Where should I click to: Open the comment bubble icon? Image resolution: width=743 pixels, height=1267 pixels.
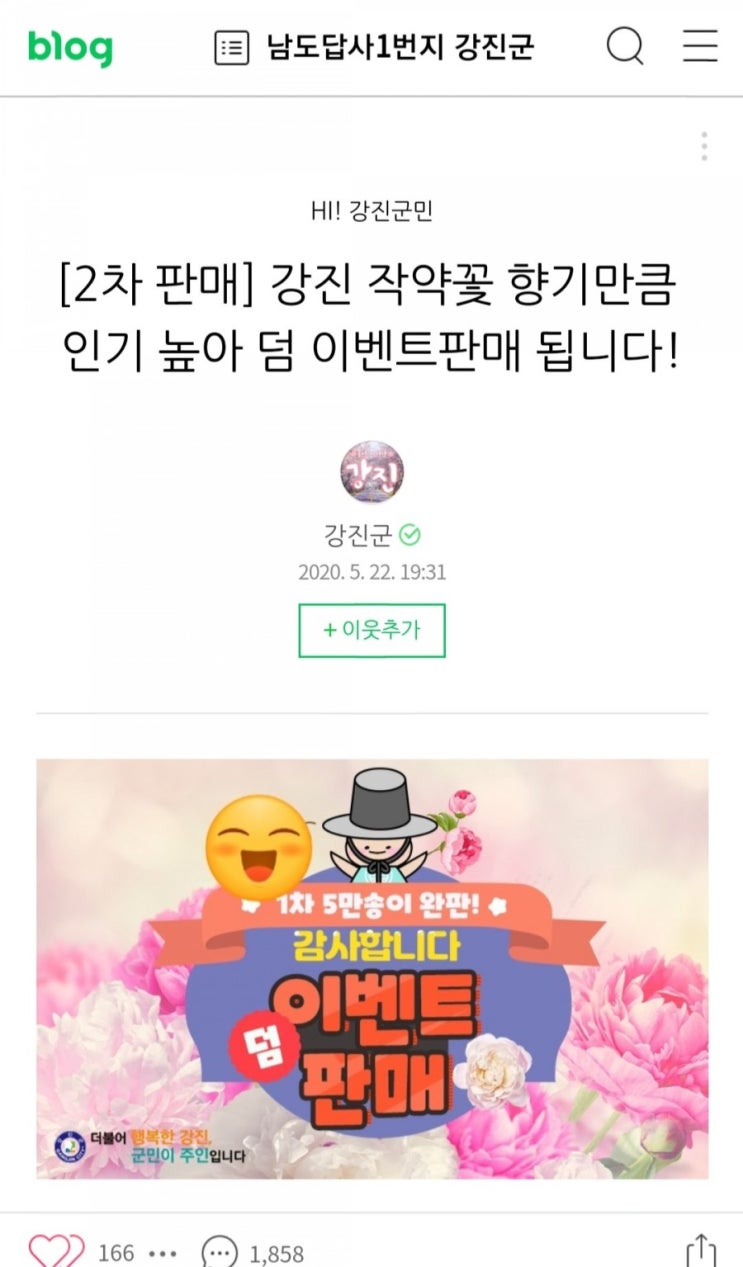pos(220,1253)
